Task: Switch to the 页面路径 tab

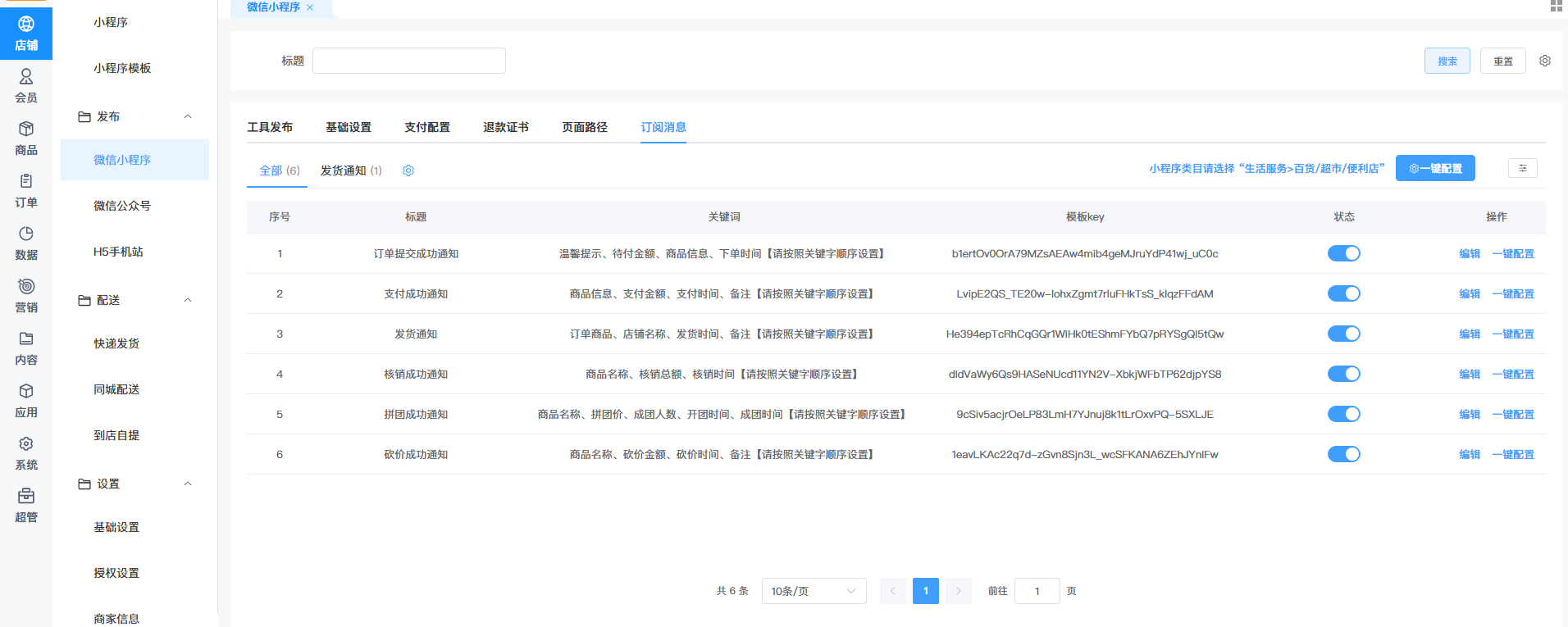Action: point(585,127)
